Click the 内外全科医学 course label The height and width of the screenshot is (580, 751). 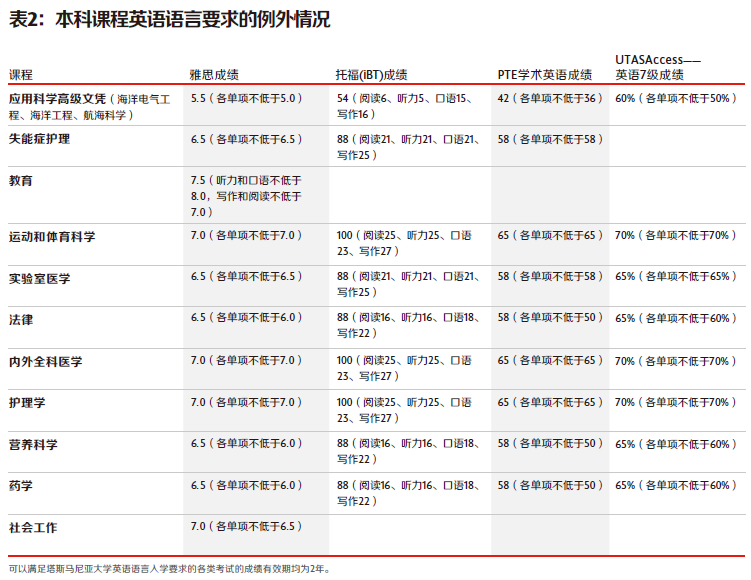pos(46,362)
